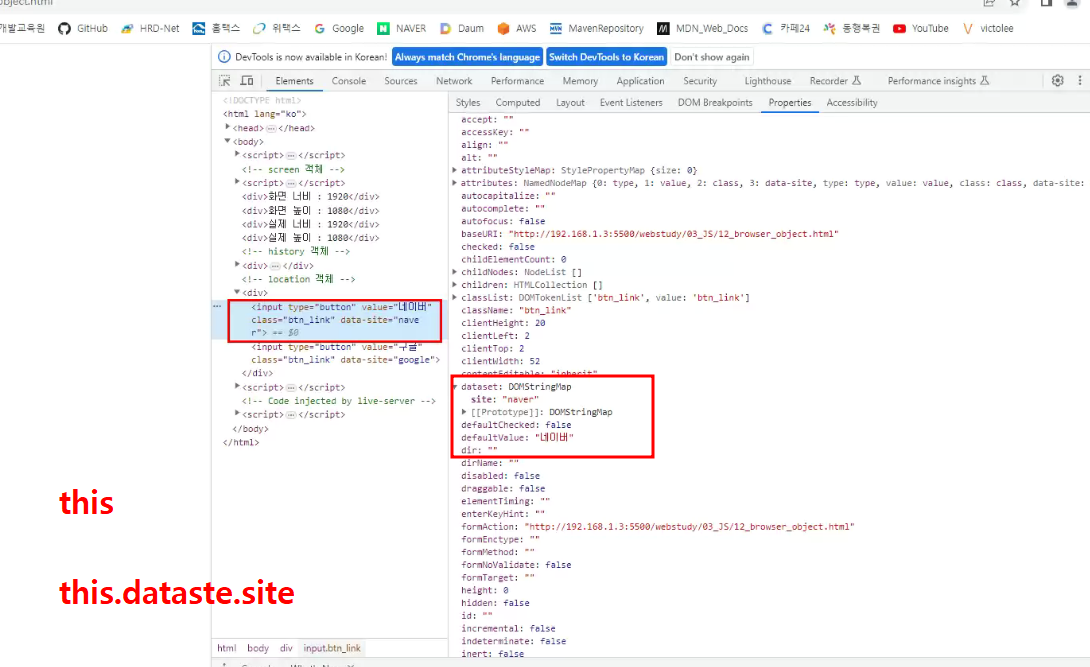Select the body breadcrumb

tap(257, 648)
